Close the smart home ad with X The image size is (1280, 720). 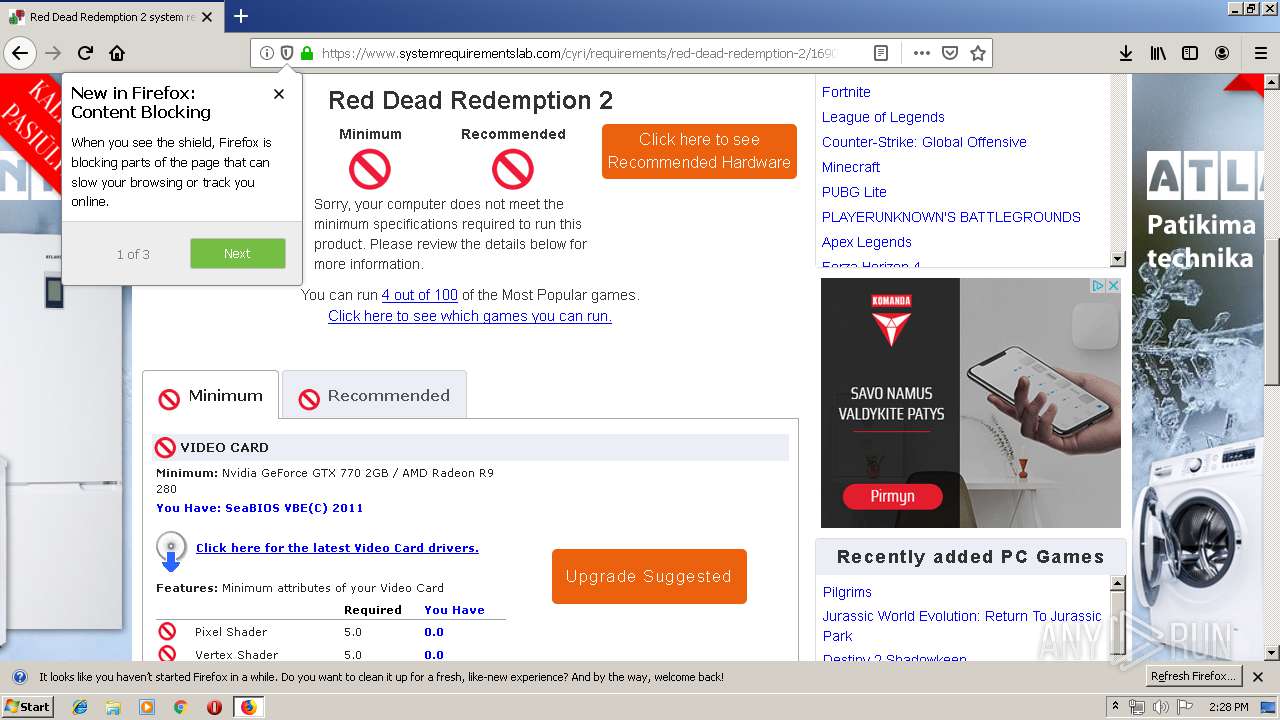tap(1113, 286)
